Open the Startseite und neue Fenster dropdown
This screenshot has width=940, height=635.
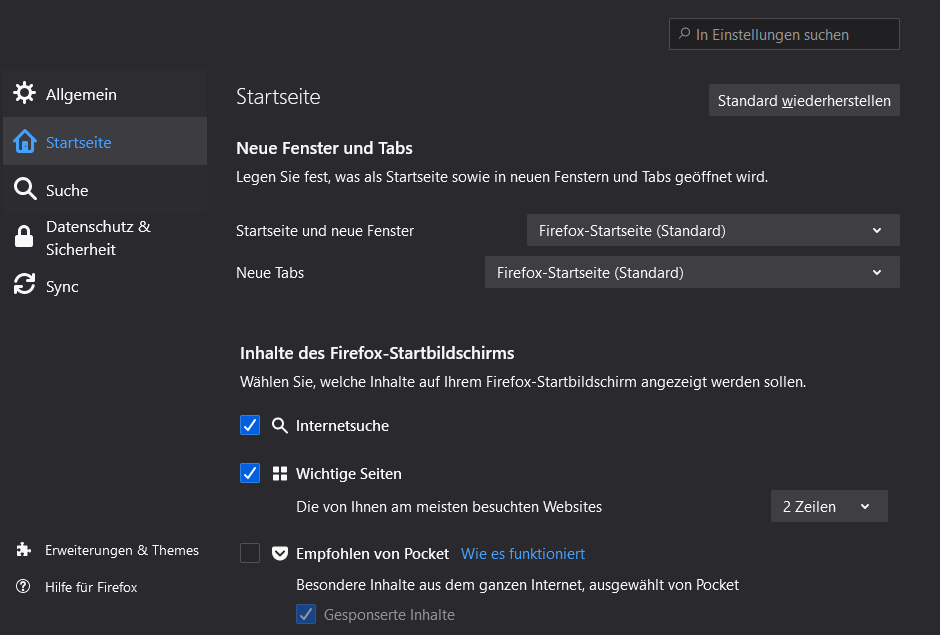(x=713, y=230)
